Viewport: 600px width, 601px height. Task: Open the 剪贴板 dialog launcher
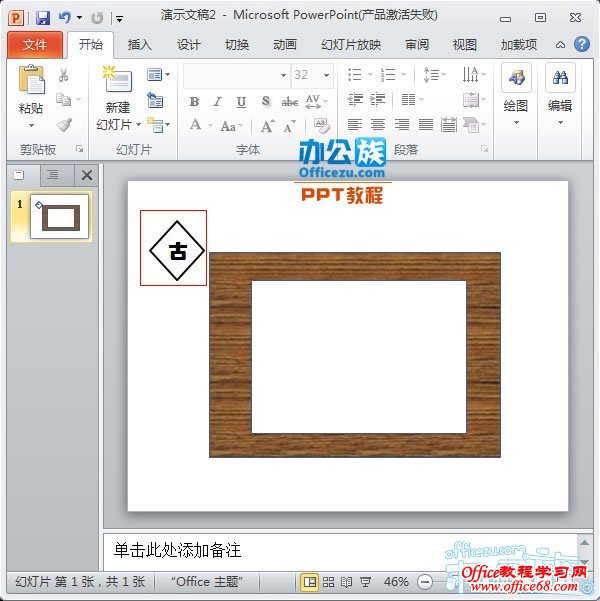coord(79,149)
